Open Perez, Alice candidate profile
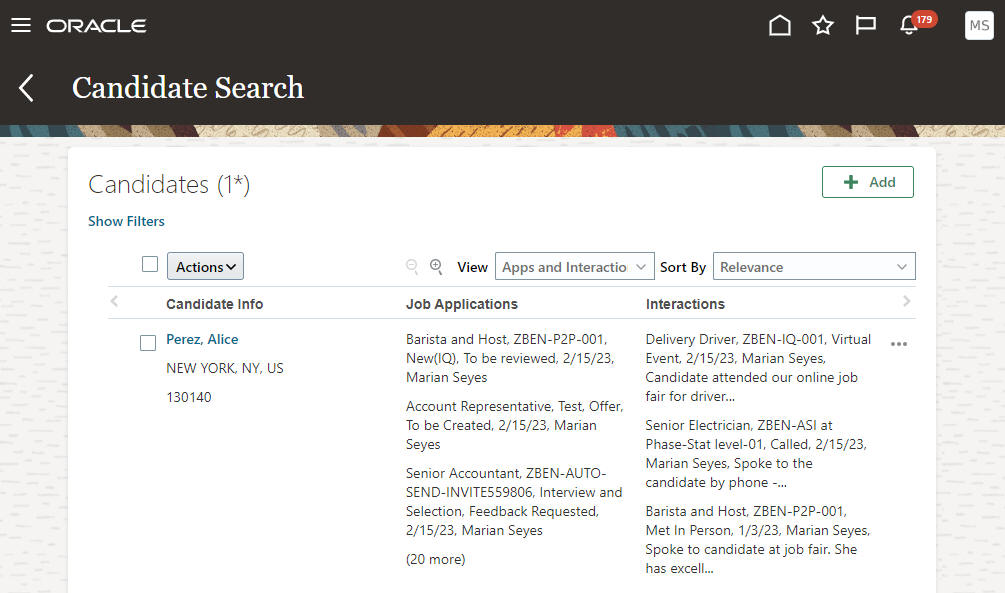Image resolution: width=1005 pixels, height=593 pixels. pyautogui.click(x=202, y=339)
